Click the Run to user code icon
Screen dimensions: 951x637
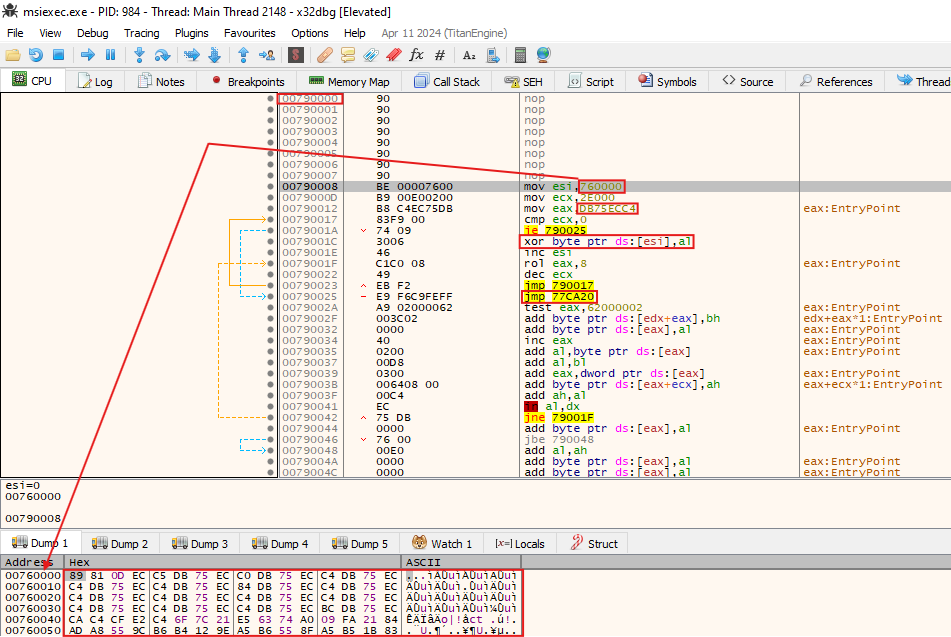266,55
